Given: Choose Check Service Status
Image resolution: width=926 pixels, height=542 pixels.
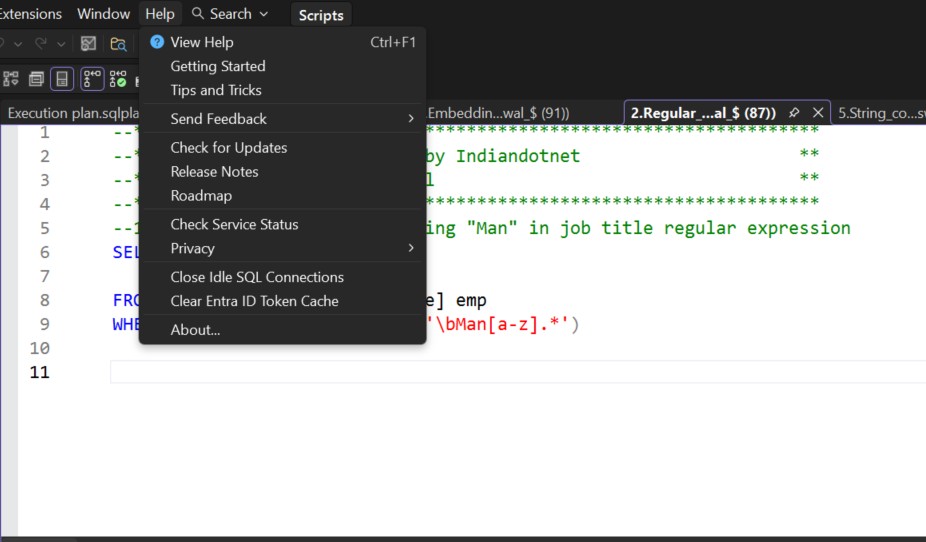Looking at the screenshot, I should [283, 224].
